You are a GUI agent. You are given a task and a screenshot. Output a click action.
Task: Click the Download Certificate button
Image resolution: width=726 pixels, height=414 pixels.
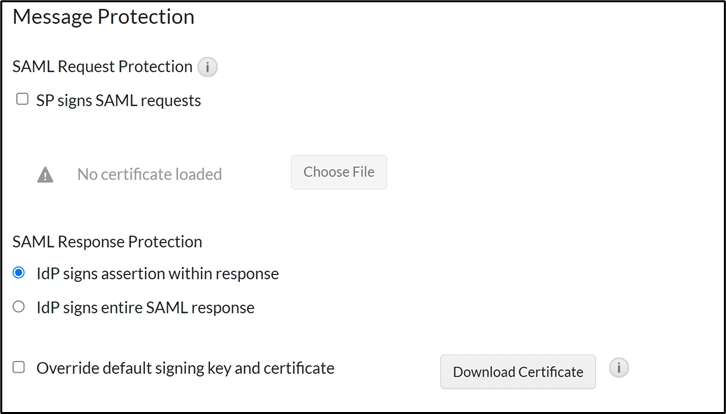tap(518, 372)
